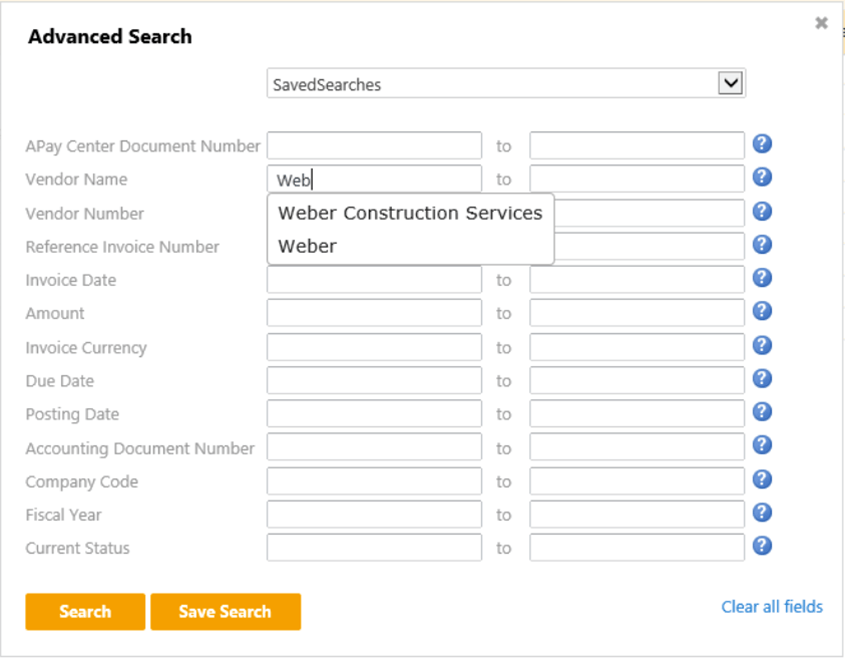
Task: Click help icon beside Vendor Name row
Action: [x=762, y=177]
